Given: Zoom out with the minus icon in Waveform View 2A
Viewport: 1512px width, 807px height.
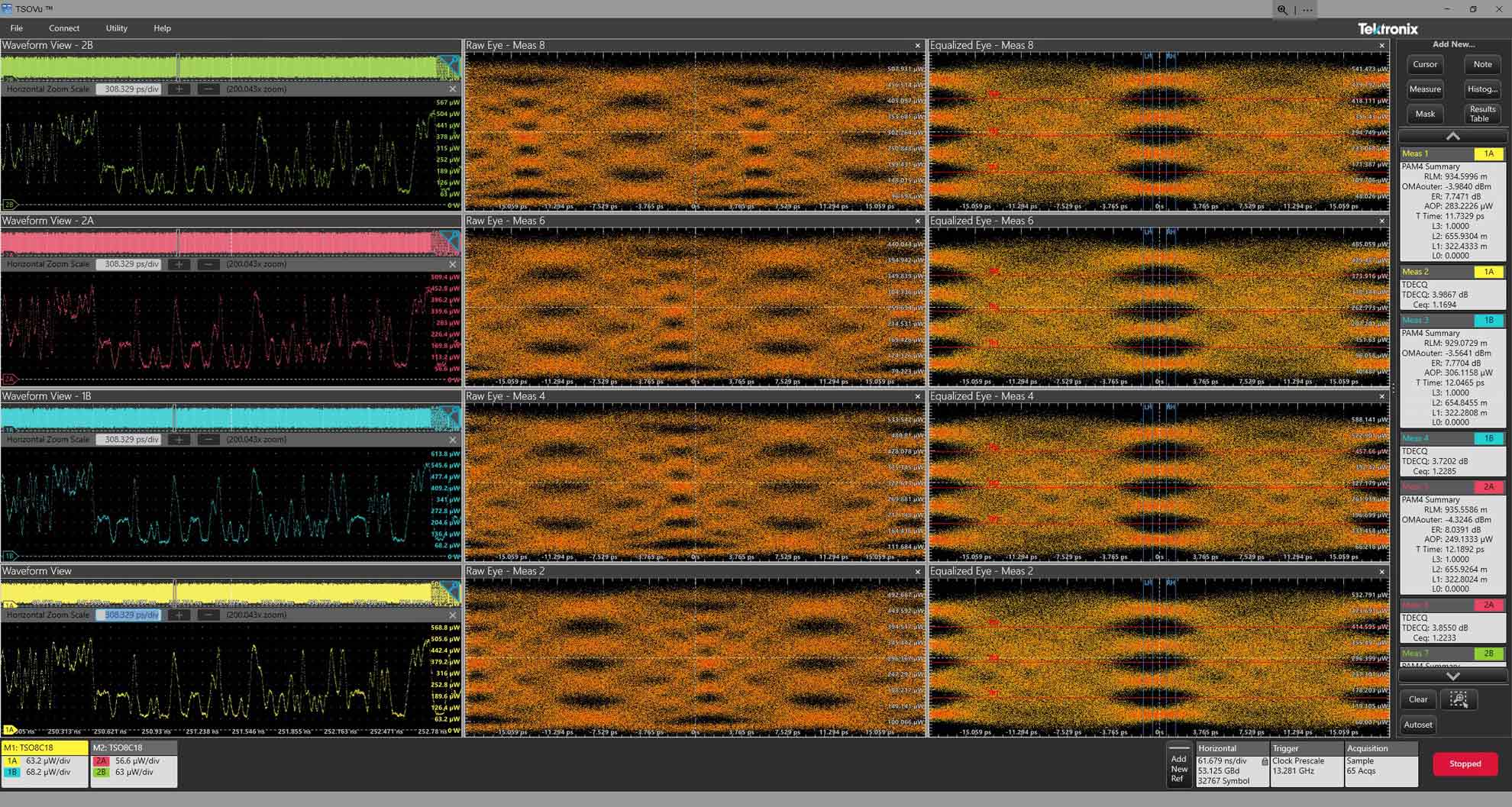Looking at the screenshot, I should click(208, 264).
